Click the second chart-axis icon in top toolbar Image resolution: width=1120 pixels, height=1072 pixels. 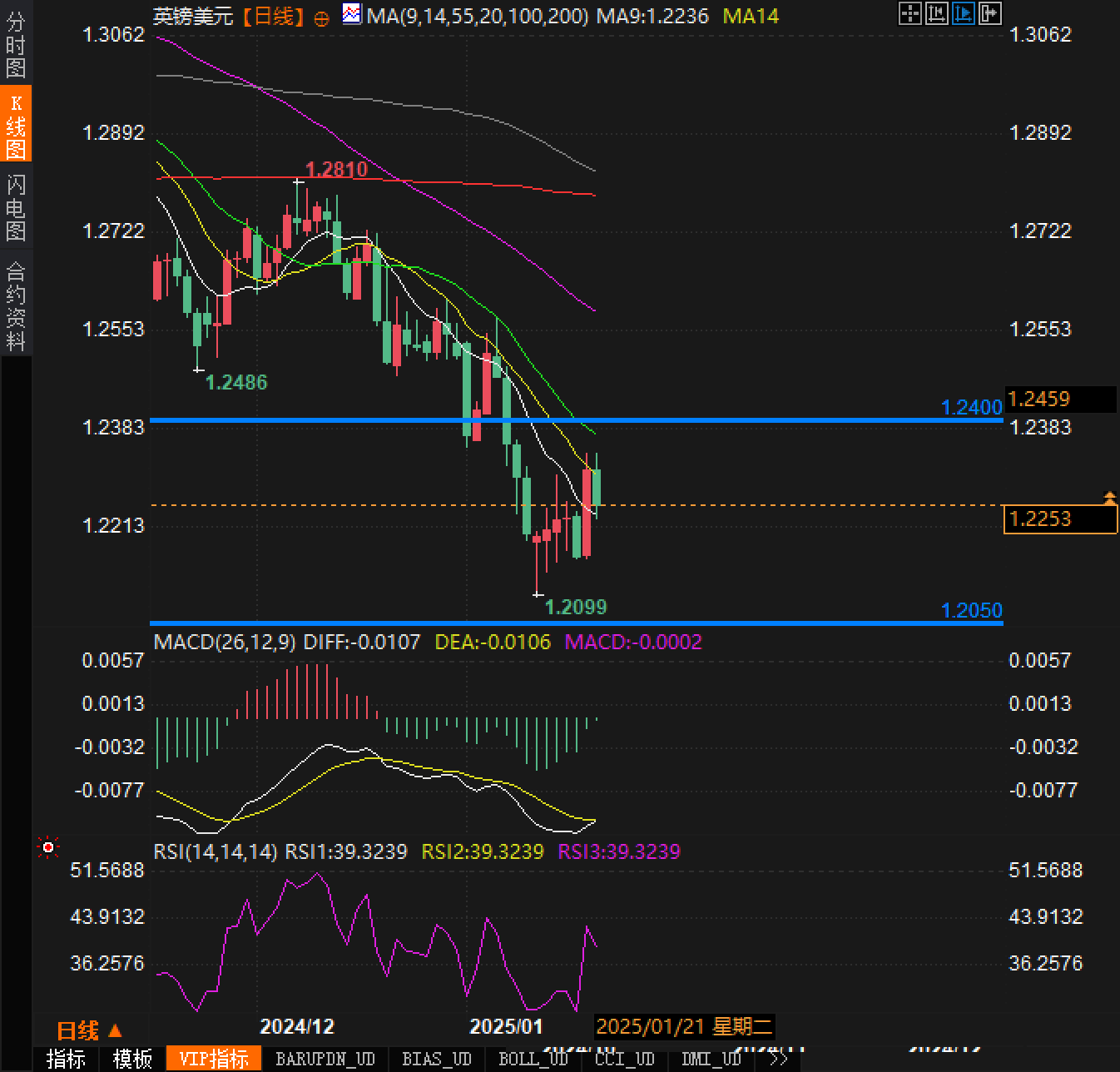click(936, 13)
